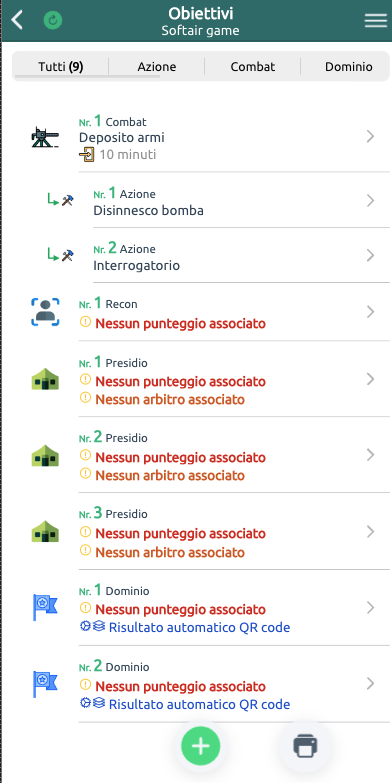This screenshot has width=392, height=783.
Task: Expand the Deposito armi row chevron
Action: coord(370,136)
